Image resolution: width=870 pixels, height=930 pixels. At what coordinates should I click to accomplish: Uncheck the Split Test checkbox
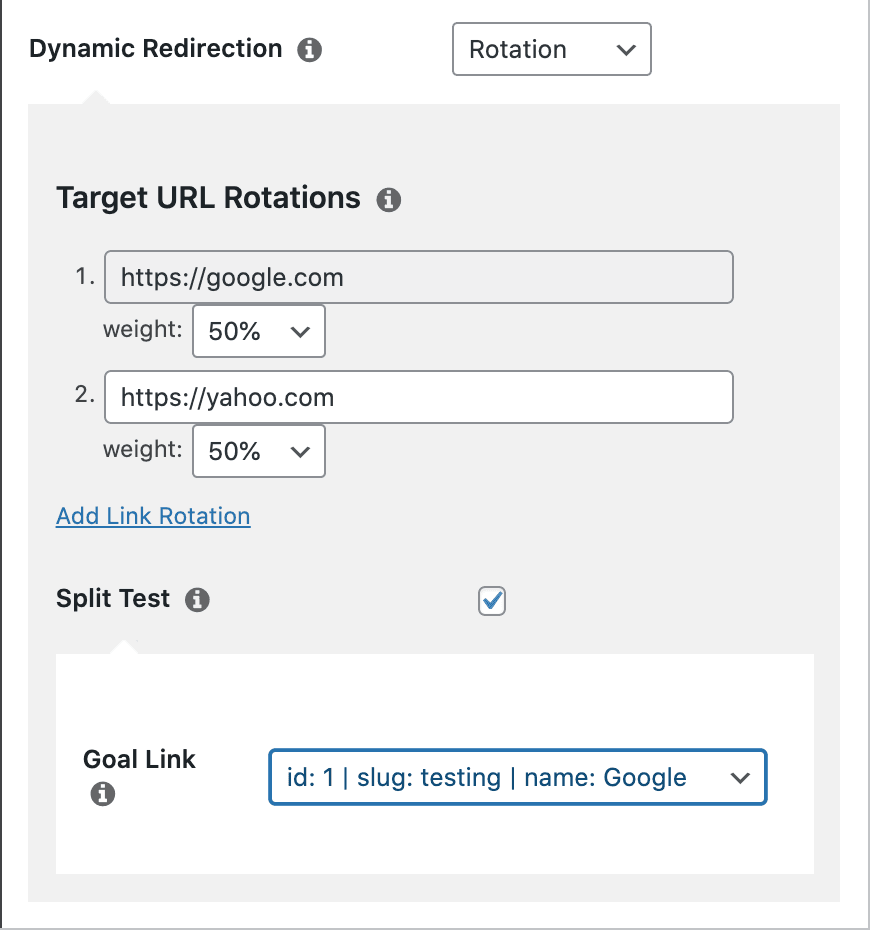pyautogui.click(x=492, y=601)
